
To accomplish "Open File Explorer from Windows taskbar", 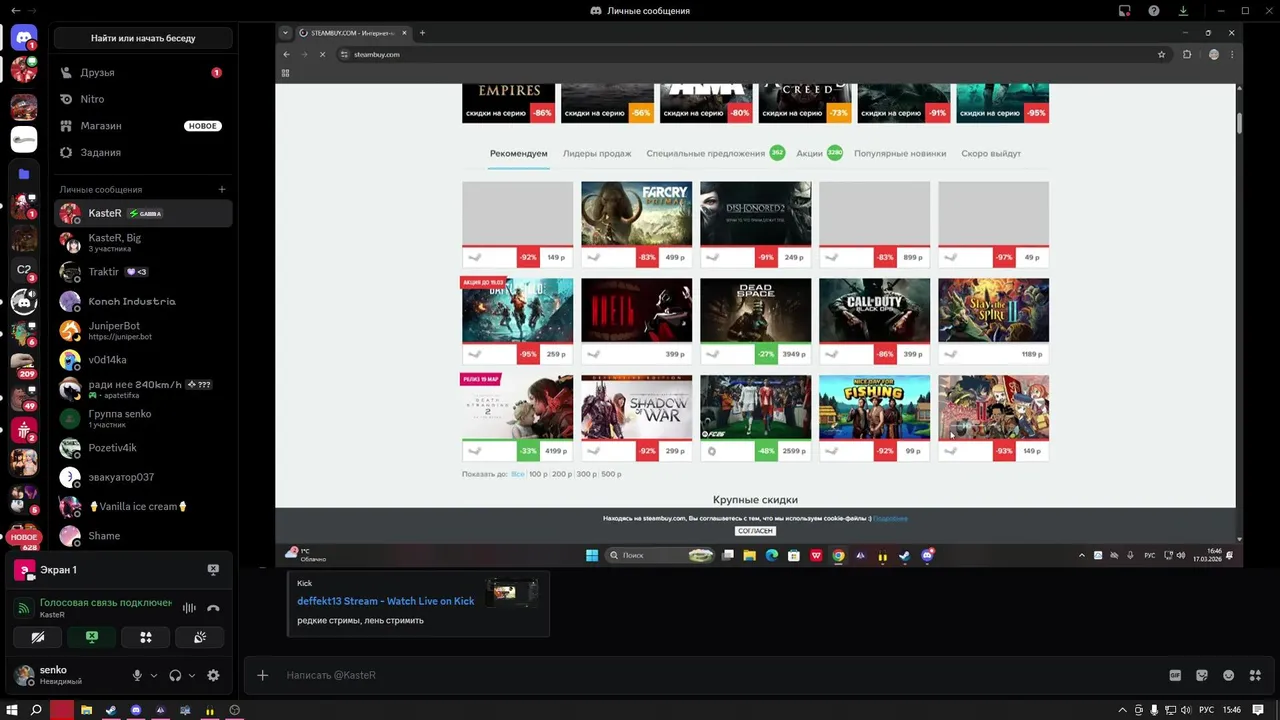I will click(x=86, y=710).
